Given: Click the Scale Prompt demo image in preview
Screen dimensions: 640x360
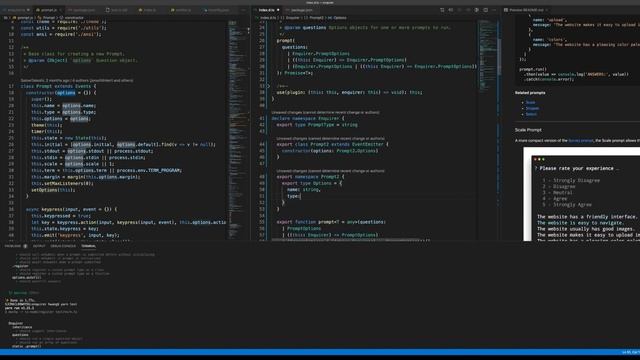Looking at the screenshot, I should click(x=582, y=194).
